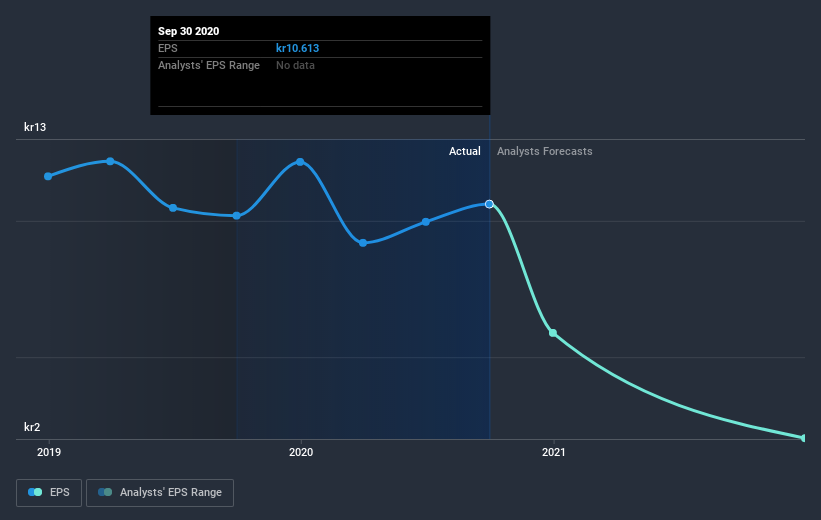
Task: Select the final forecast point at chart edge
Action: pos(804,438)
